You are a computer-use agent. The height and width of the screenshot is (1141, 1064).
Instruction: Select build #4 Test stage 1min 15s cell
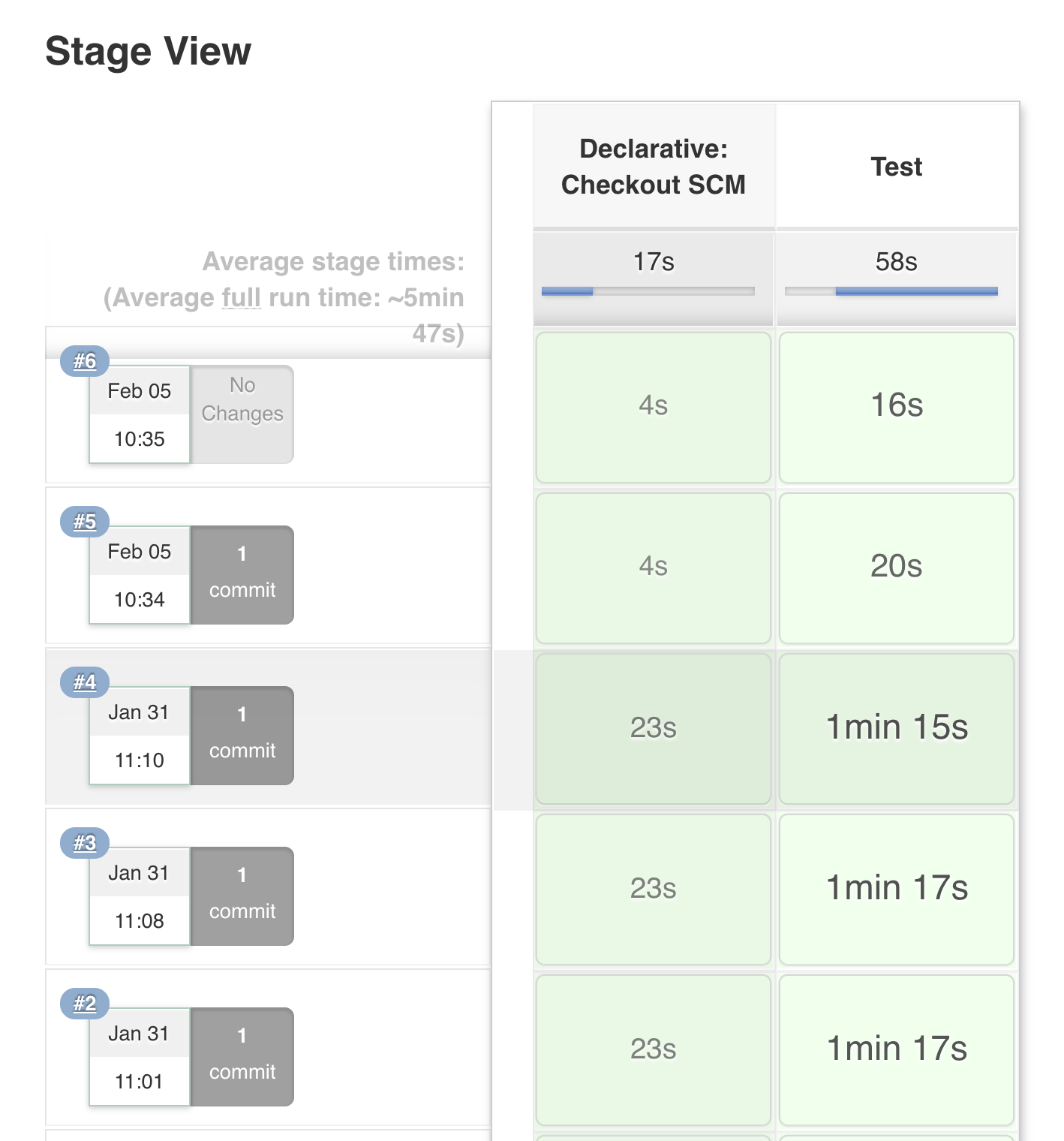click(897, 728)
